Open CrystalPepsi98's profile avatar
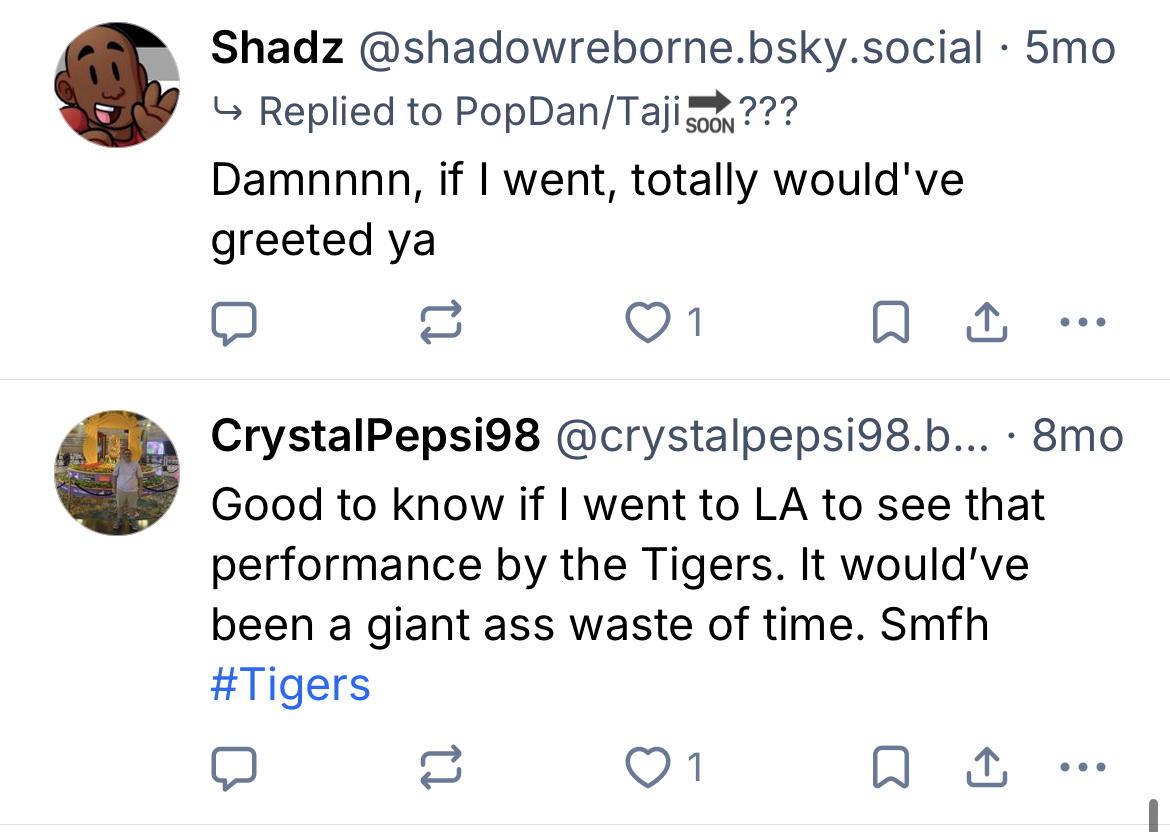1170x832 pixels. coord(117,472)
